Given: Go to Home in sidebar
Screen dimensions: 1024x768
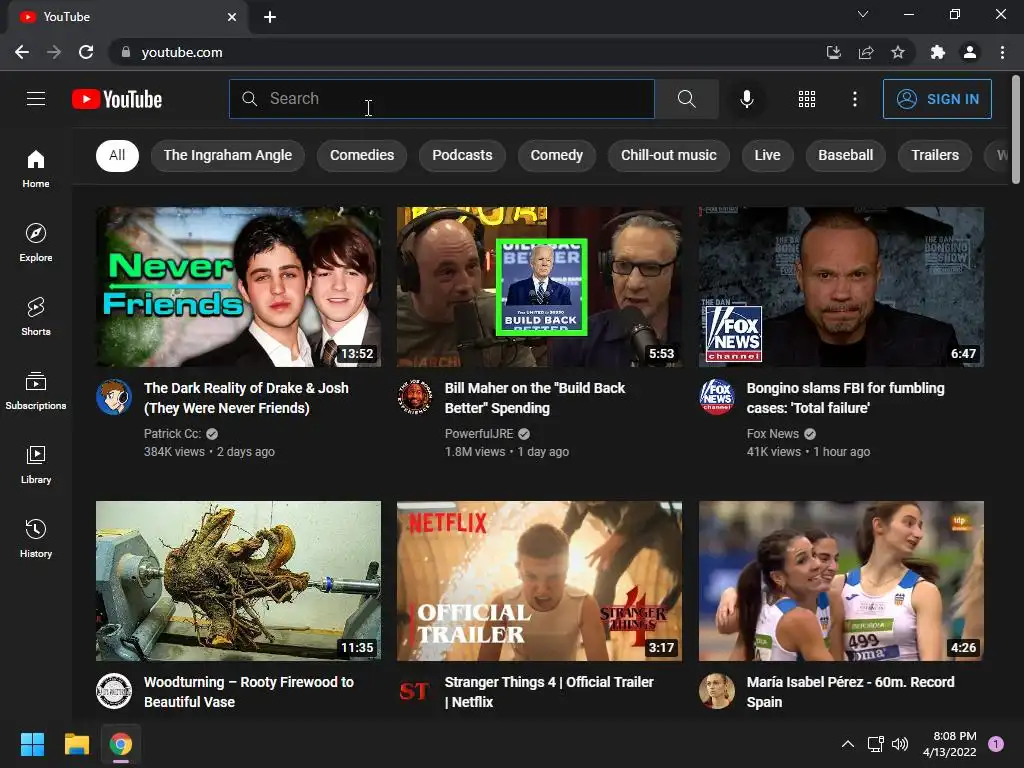Looking at the screenshot, I should (36, 168).
